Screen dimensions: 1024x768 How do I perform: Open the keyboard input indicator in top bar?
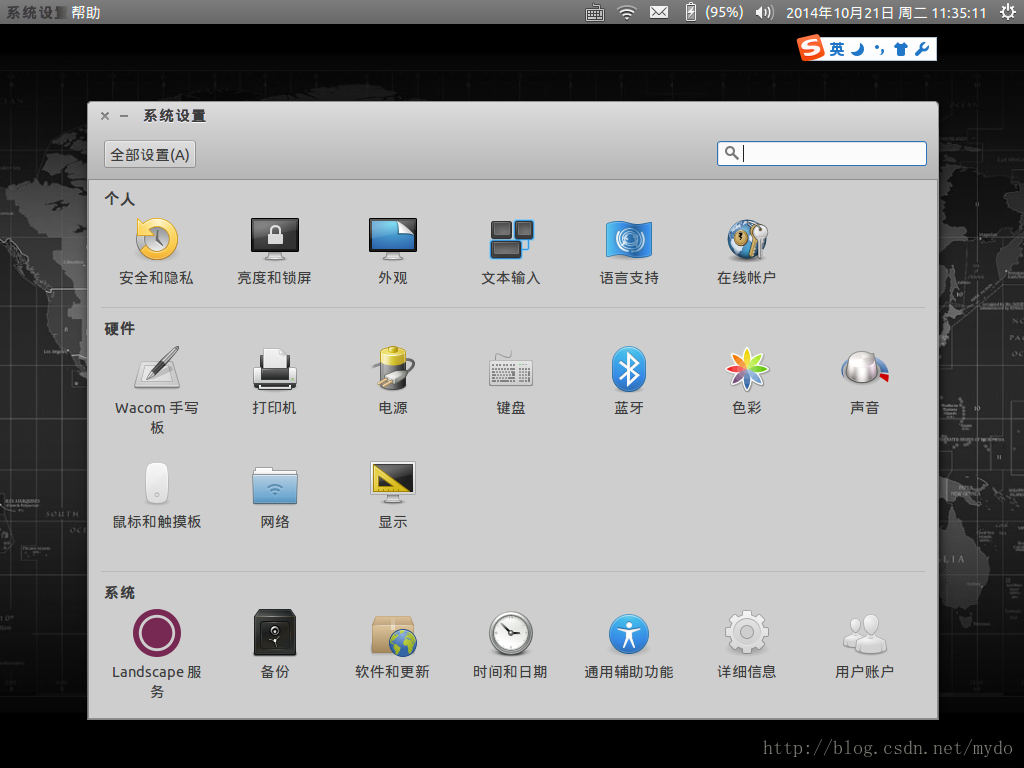(x=595, y=12)
